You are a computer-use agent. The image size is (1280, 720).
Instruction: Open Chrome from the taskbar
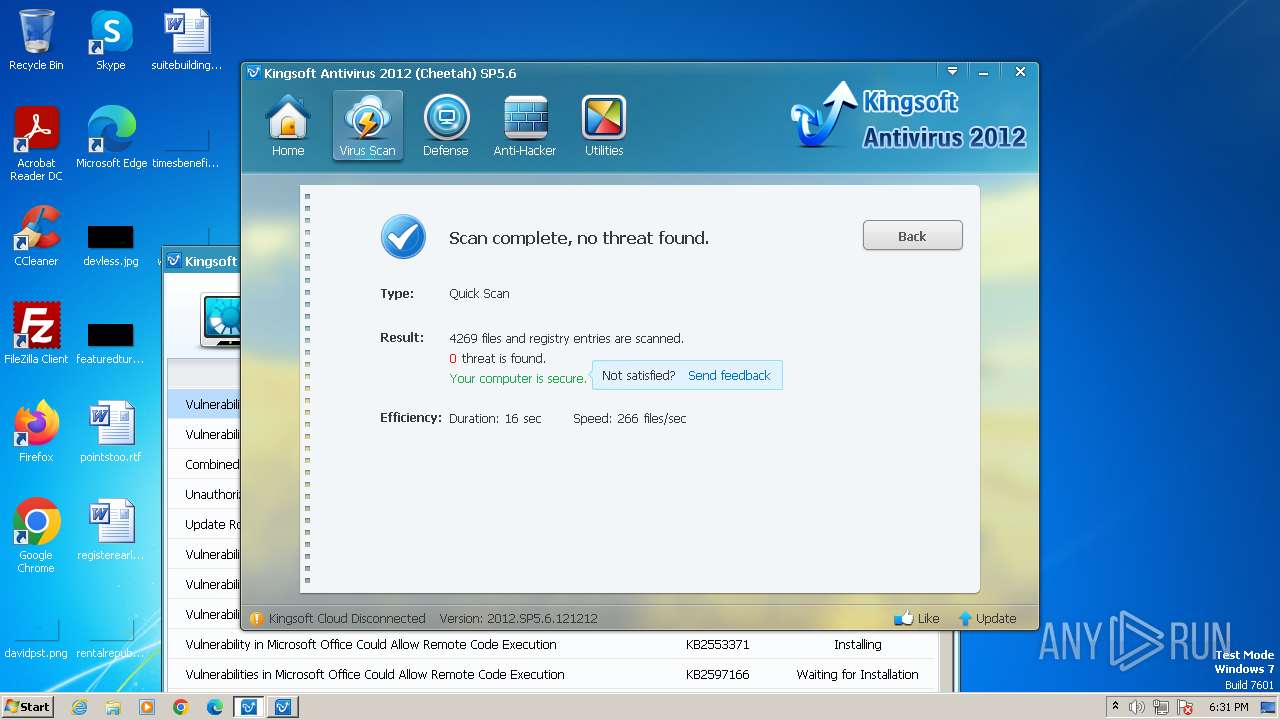click(x=181, y=707)
